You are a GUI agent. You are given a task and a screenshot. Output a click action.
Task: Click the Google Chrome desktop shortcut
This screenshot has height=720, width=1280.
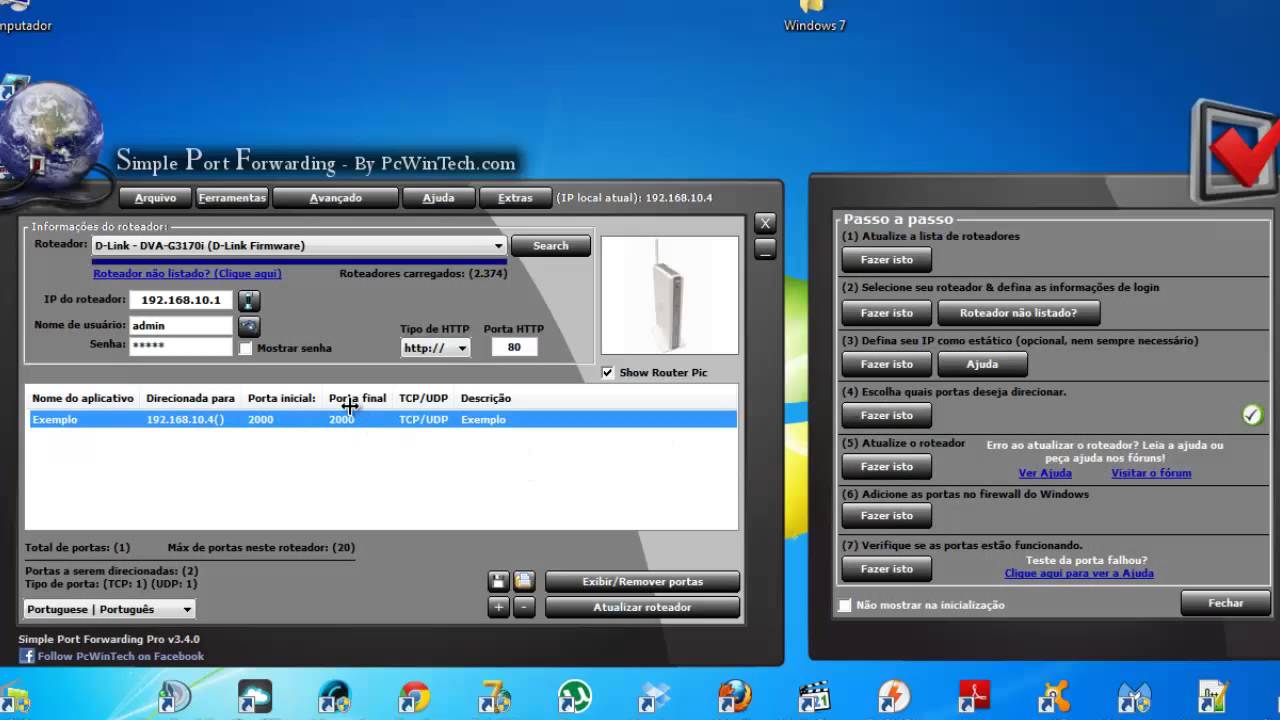(413, 698)
